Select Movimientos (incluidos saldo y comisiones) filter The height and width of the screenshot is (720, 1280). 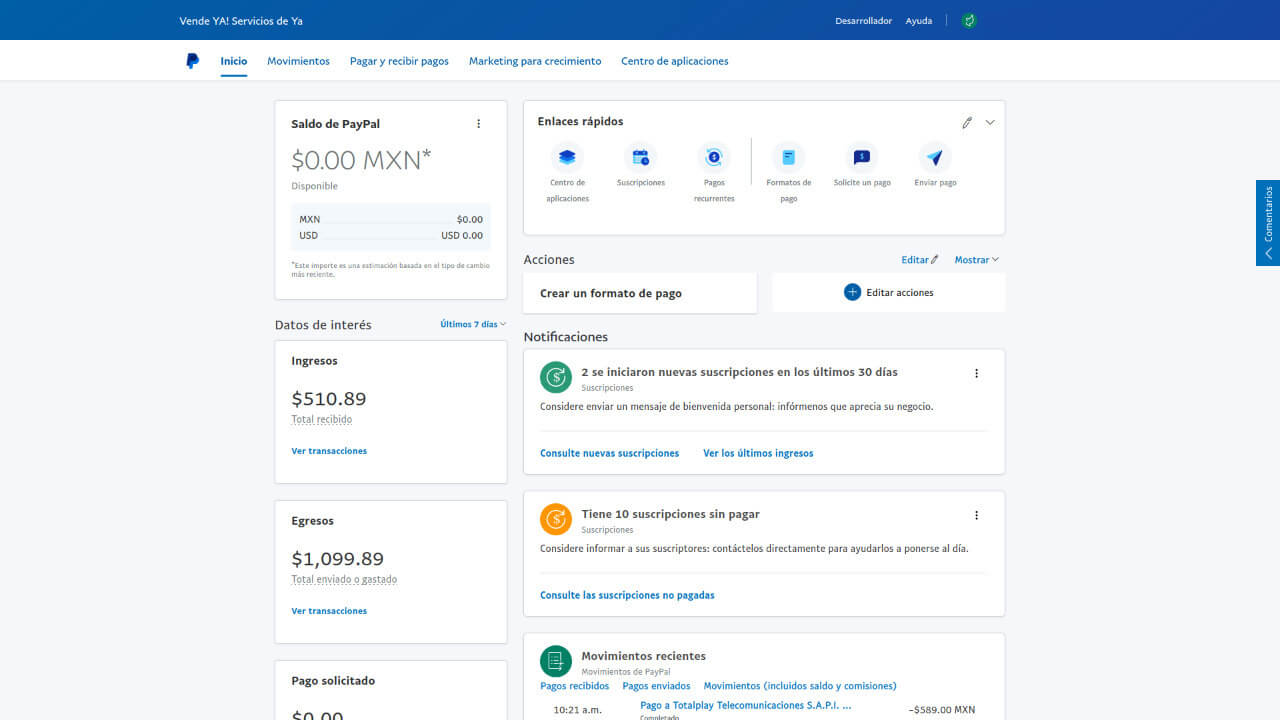click(800, 686)
